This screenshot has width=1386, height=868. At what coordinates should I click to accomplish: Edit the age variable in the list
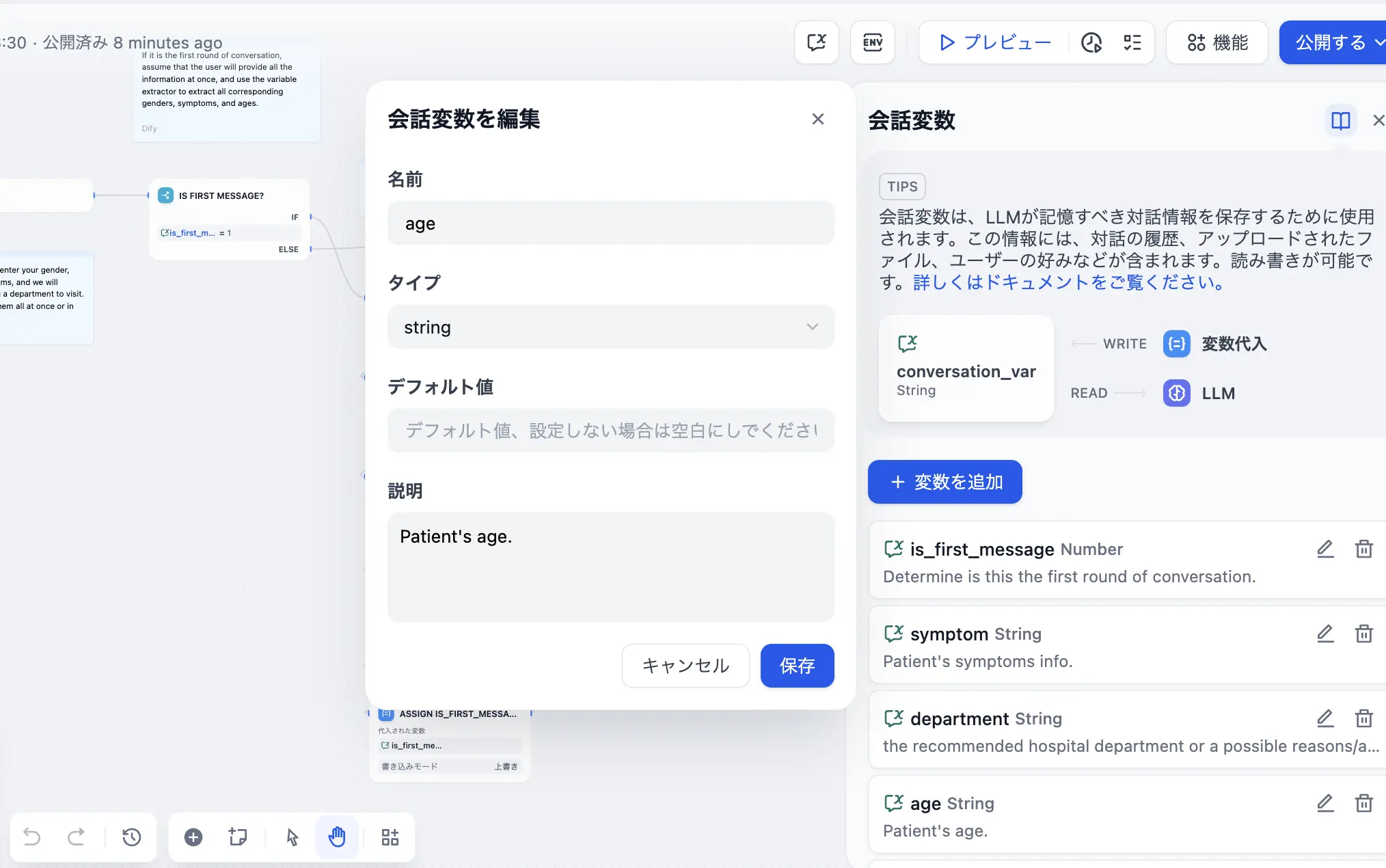(x=1325, y=803)
